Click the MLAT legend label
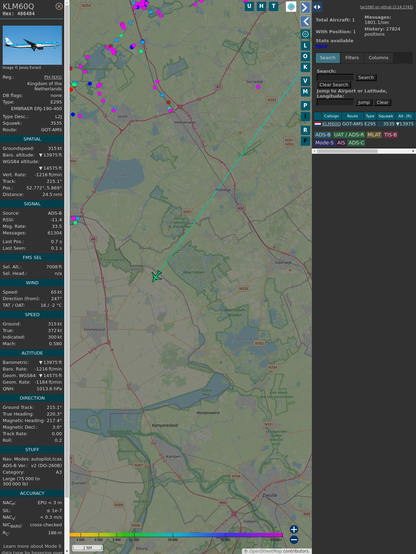This screenshot has height=554, width=416. 374,135
